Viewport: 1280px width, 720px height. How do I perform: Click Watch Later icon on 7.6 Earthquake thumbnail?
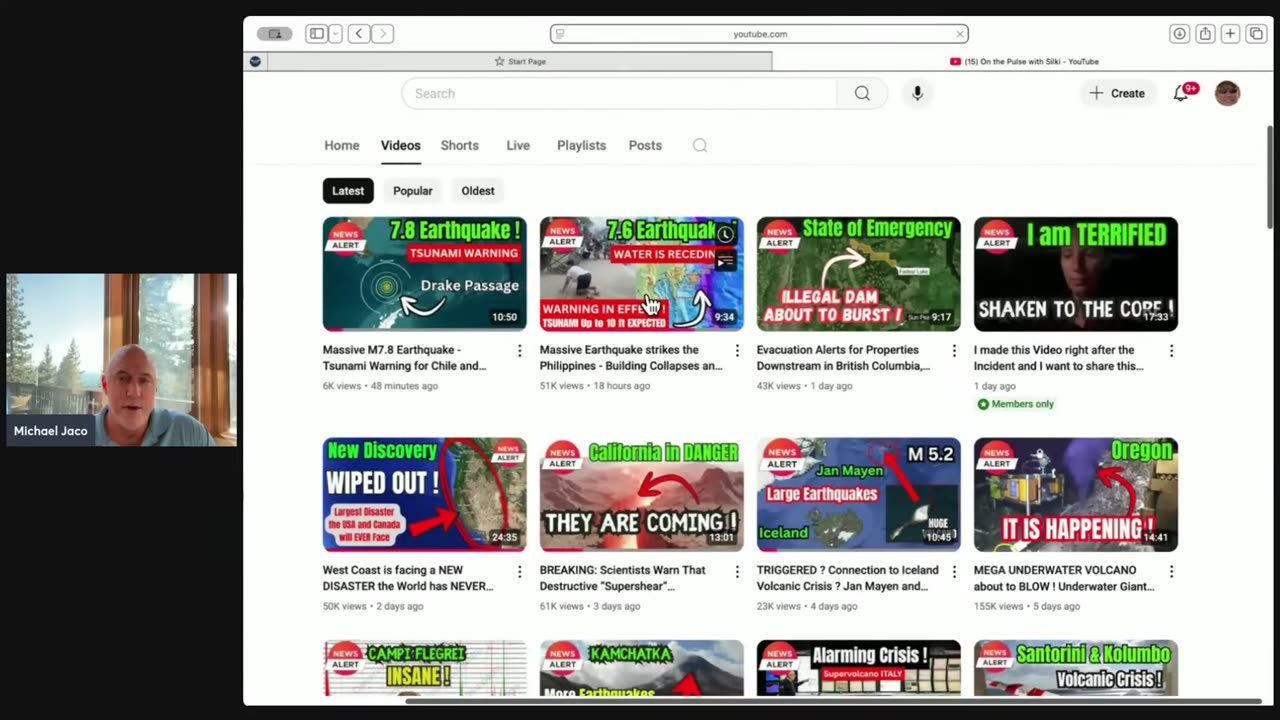tap(725, 234)
